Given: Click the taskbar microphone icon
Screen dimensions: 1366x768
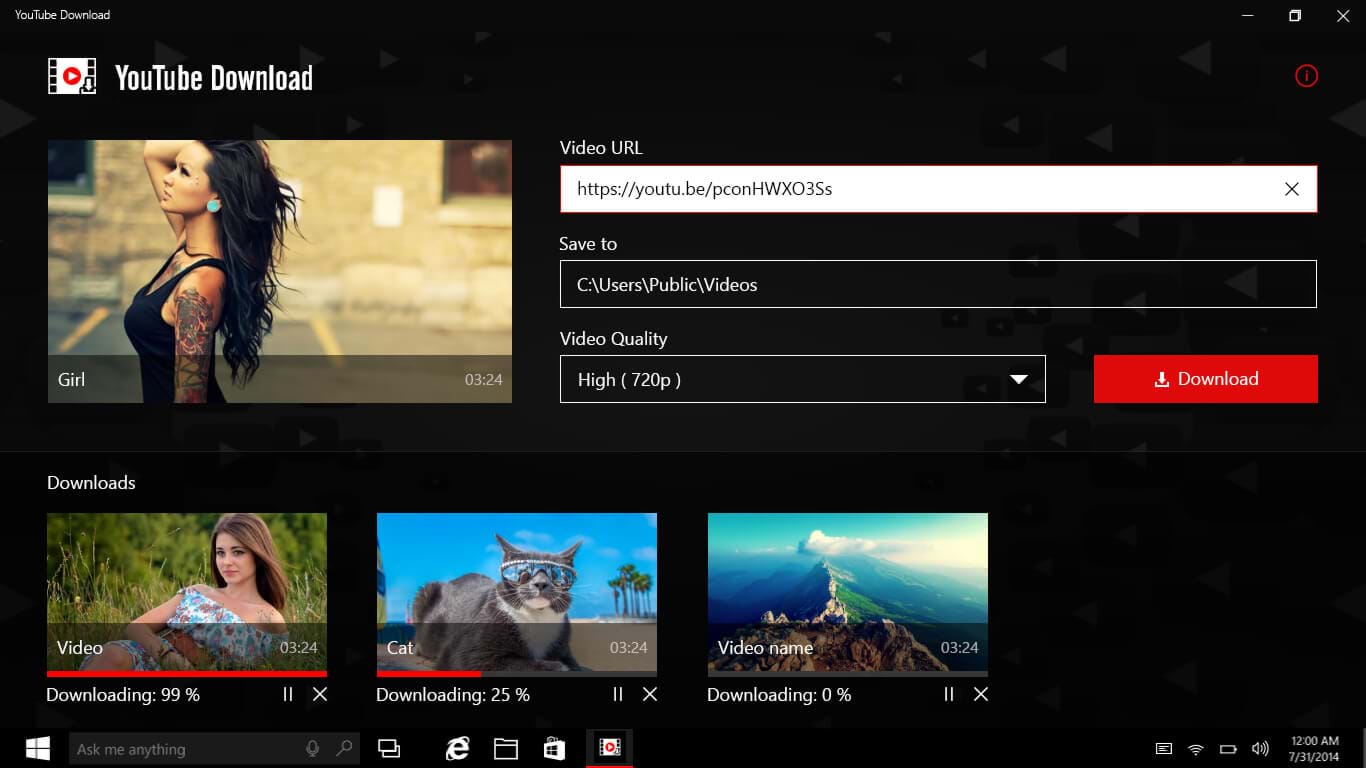Looking at the screenshot, I should (x=313, y=748).
